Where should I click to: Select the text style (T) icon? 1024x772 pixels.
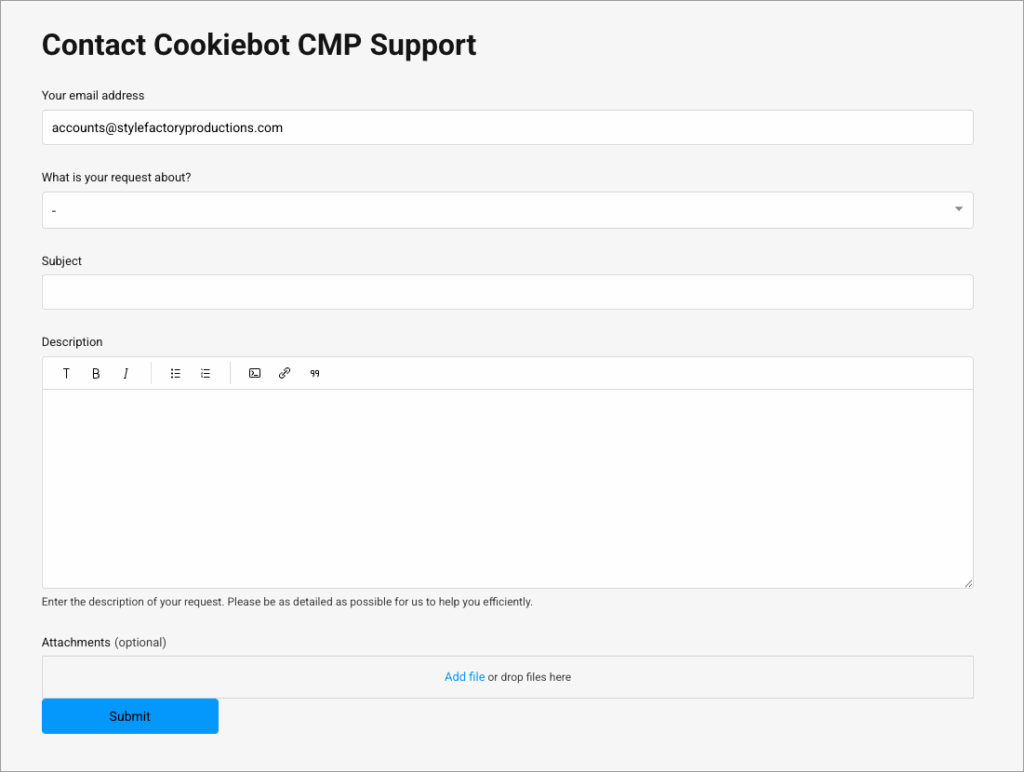(x=66, y=373)
